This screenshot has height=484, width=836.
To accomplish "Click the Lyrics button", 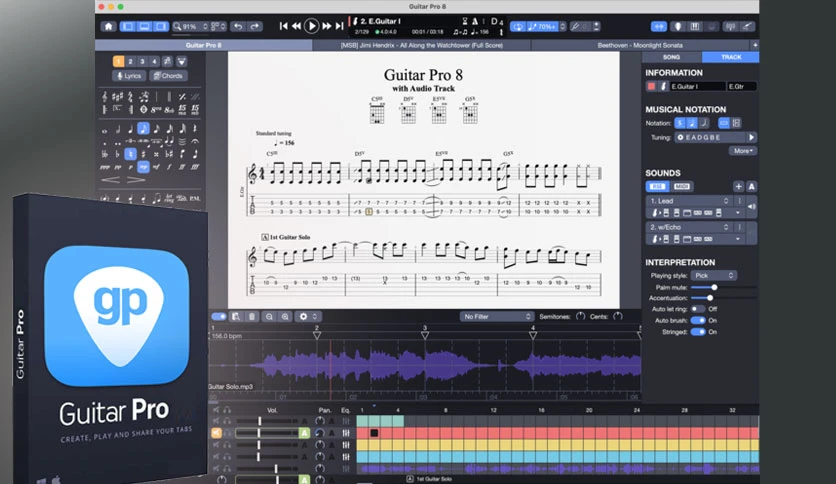I will pyautogui.click(x=129, y=76).
